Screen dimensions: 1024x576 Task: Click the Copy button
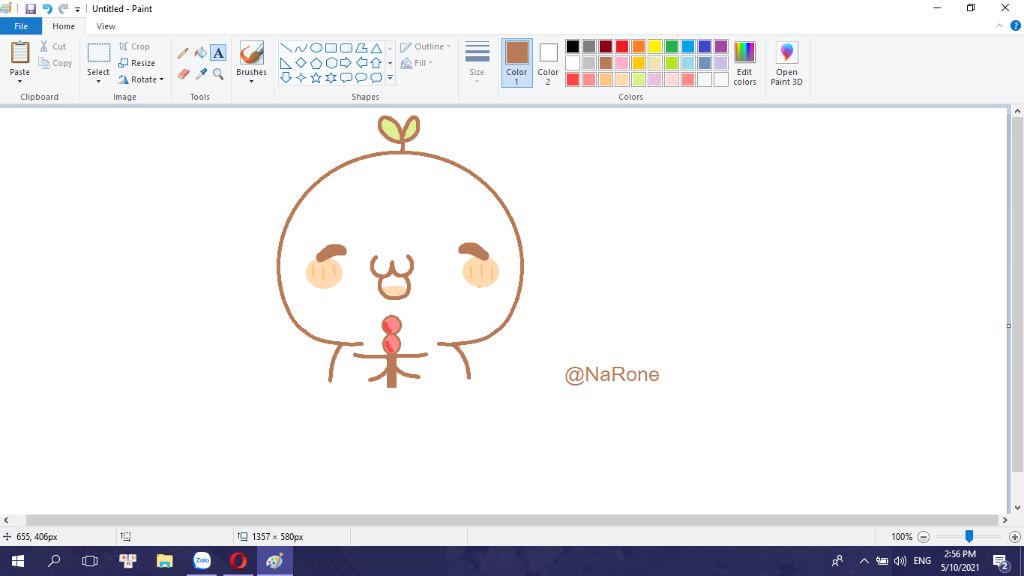tap(56, 63)
